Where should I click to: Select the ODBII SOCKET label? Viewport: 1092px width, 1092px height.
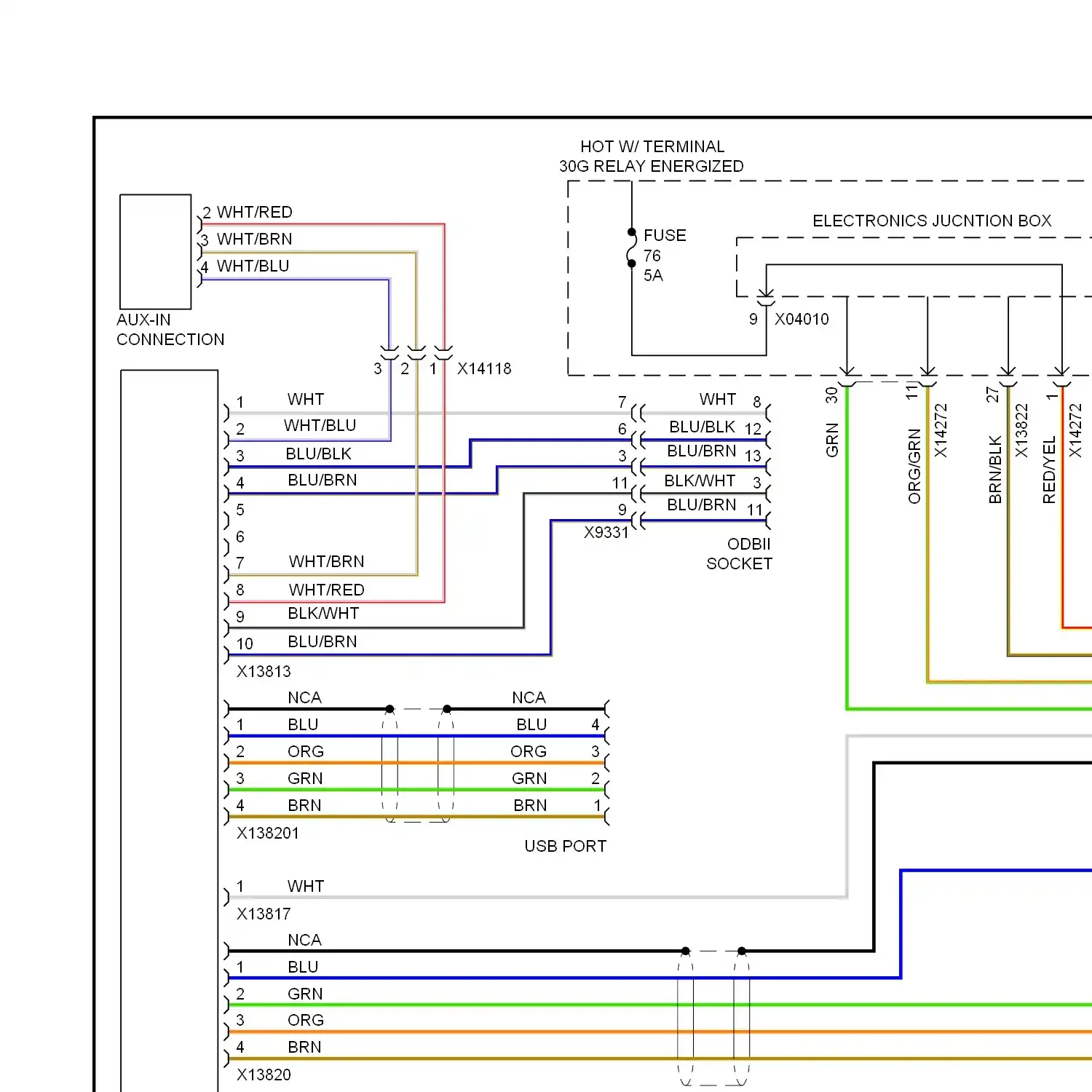(739, 554)
